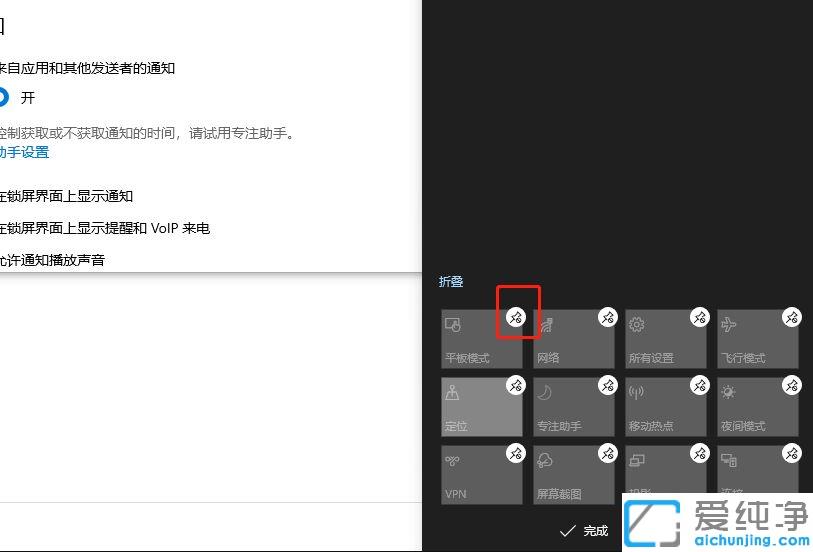Unpin the 飞行模式 quick action
This screenshot has height=552, width=813.
791,317
